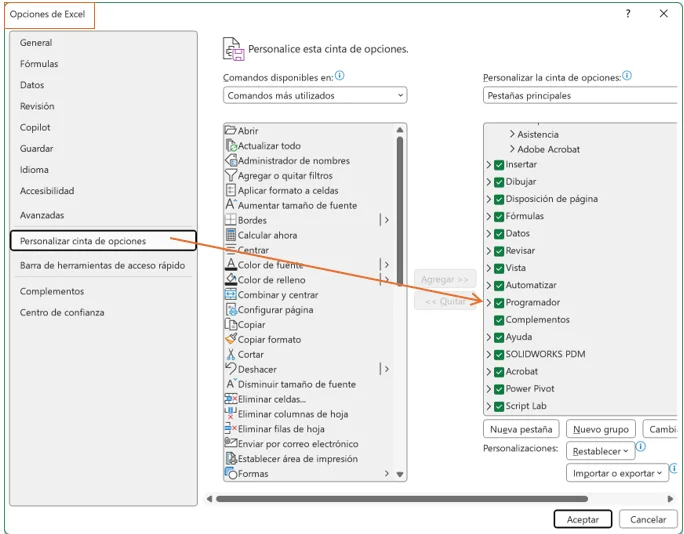Click the Configurar página icon

pos(231,309)
